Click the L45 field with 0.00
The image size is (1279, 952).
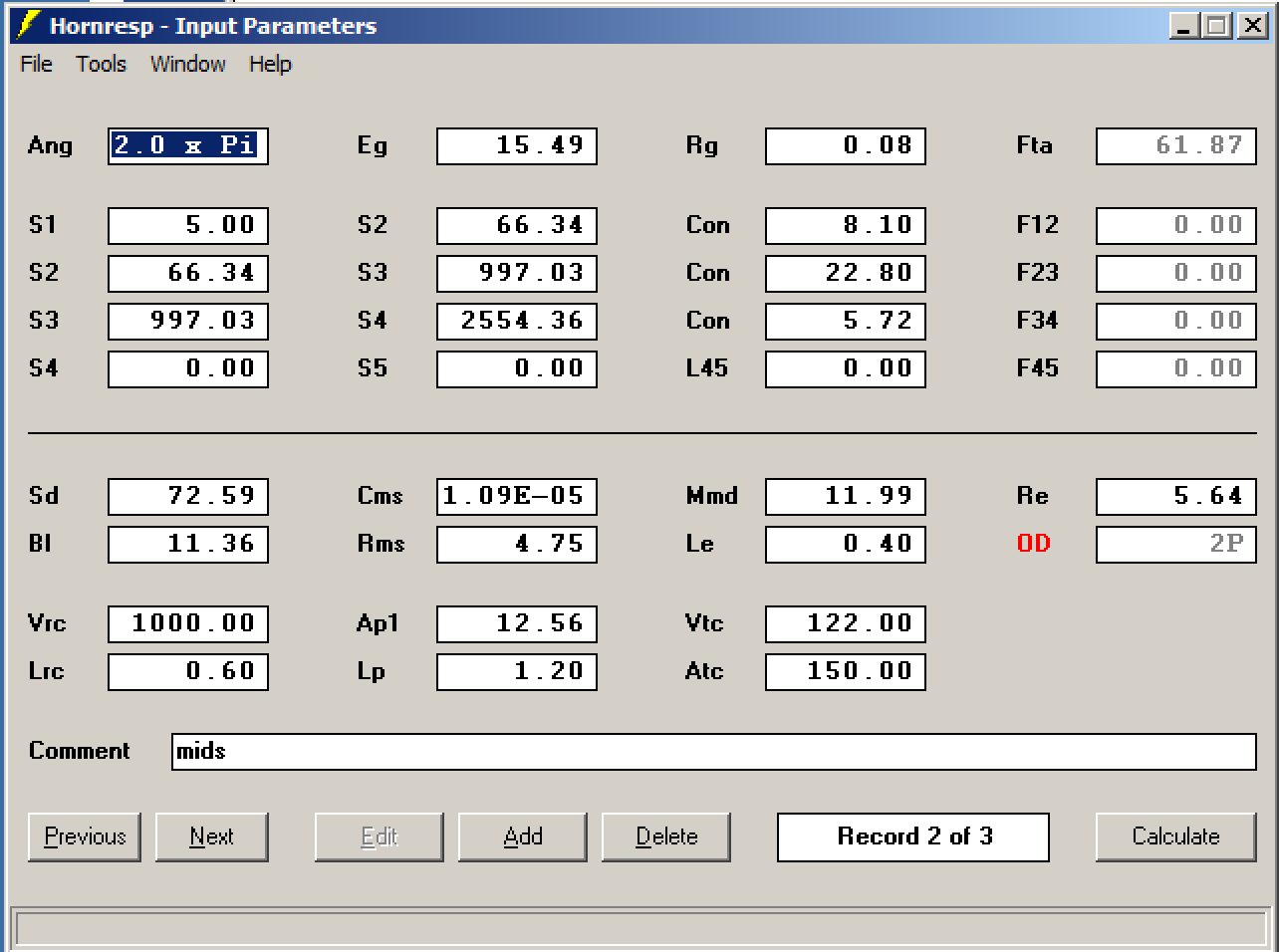846,368
